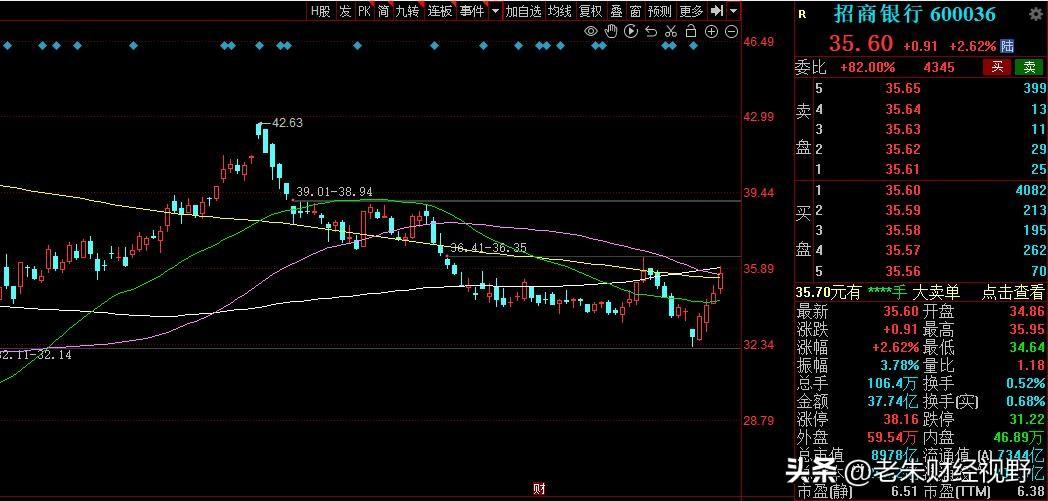The height and width of the screenshot is (501, 1048).
Task: Open the dropdown arrow after 事件
Action: tap(495, 11)
